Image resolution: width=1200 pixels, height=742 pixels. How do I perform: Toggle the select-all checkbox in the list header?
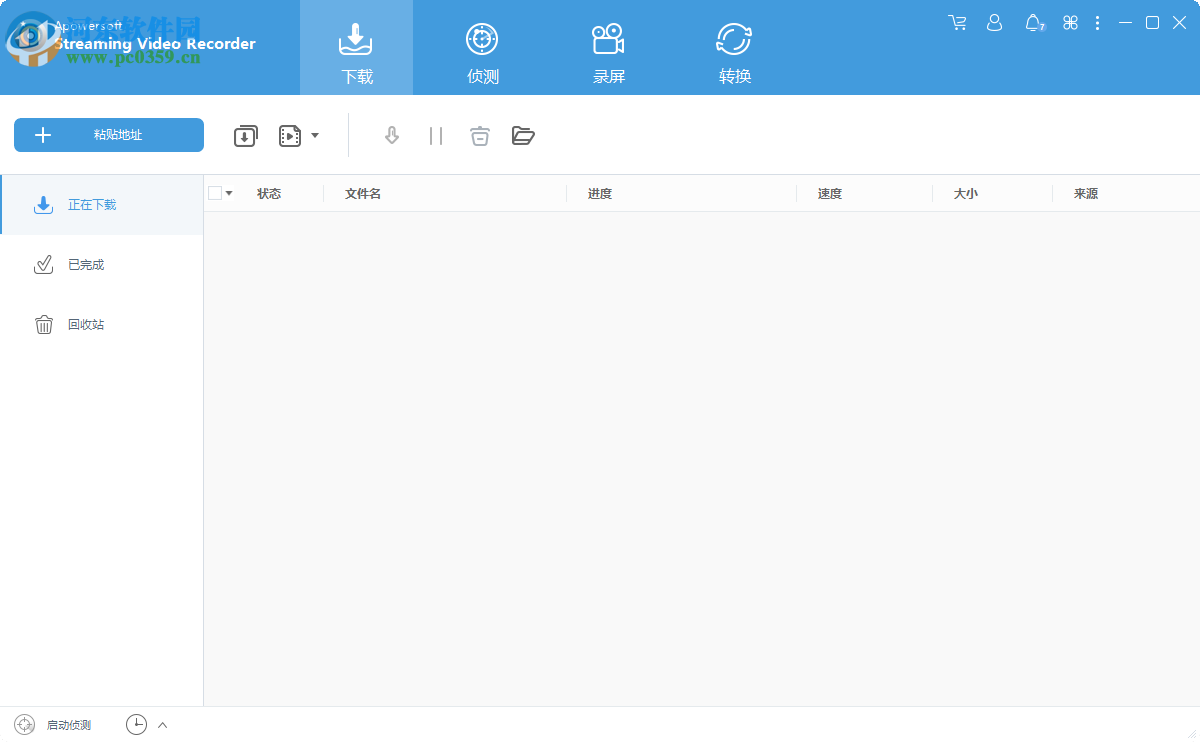214,192
